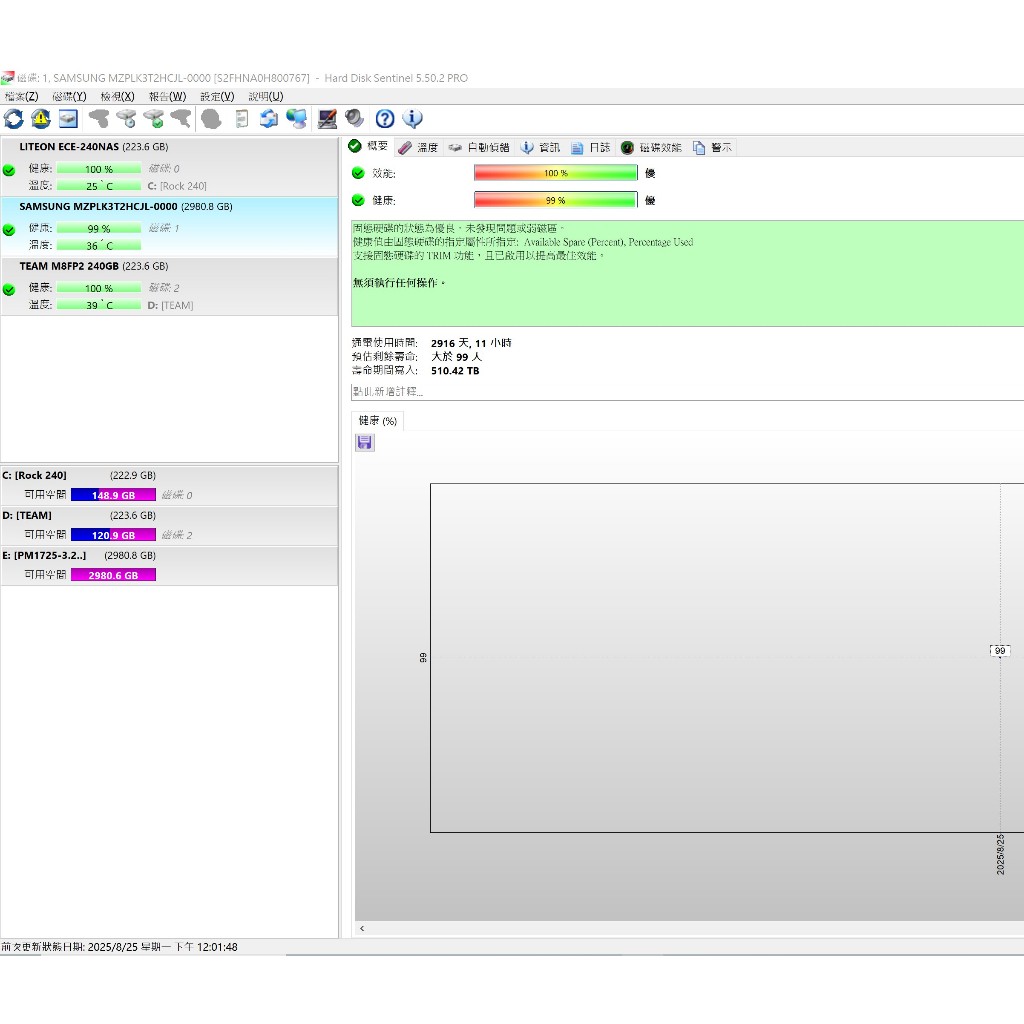Image resolution: width=1024 pixels, height=1024 pixels.
Task: Click the globe network icon in the toolbar
Action: click(297, 119)
